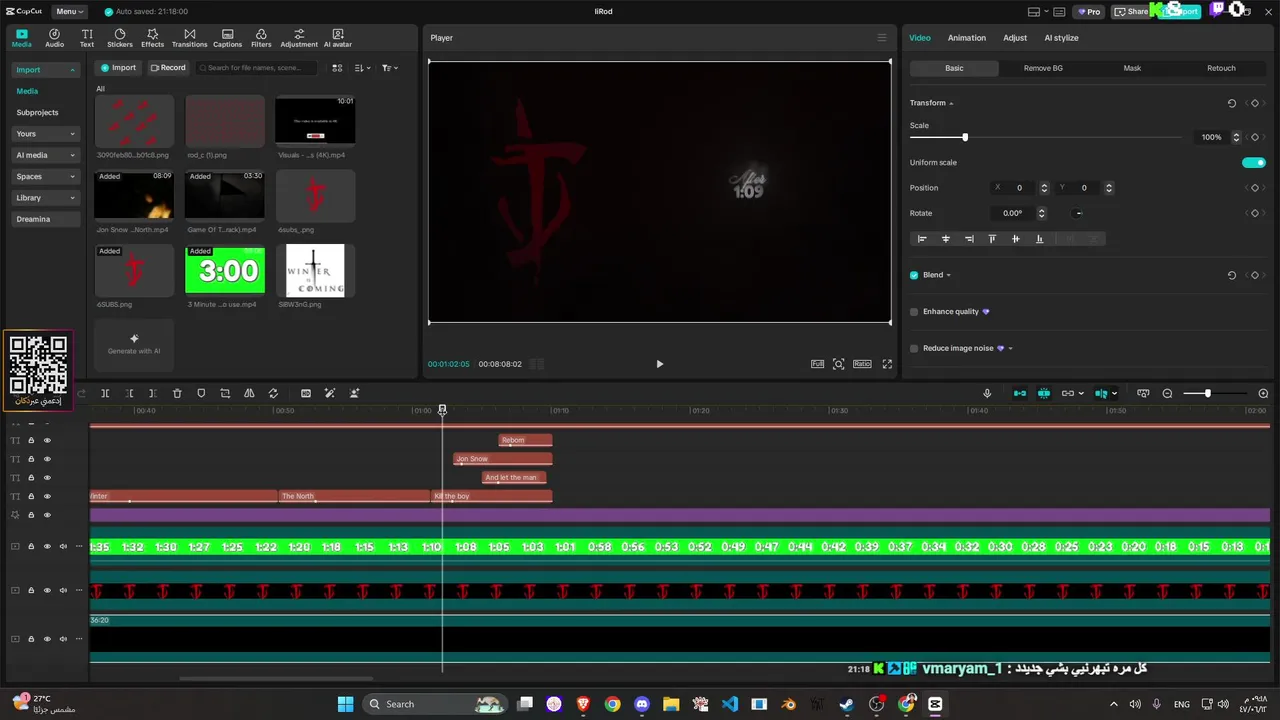This screenshot has height=720, width=1280.
Task: Switch to the Animation tab
Action: pos(966,38)
